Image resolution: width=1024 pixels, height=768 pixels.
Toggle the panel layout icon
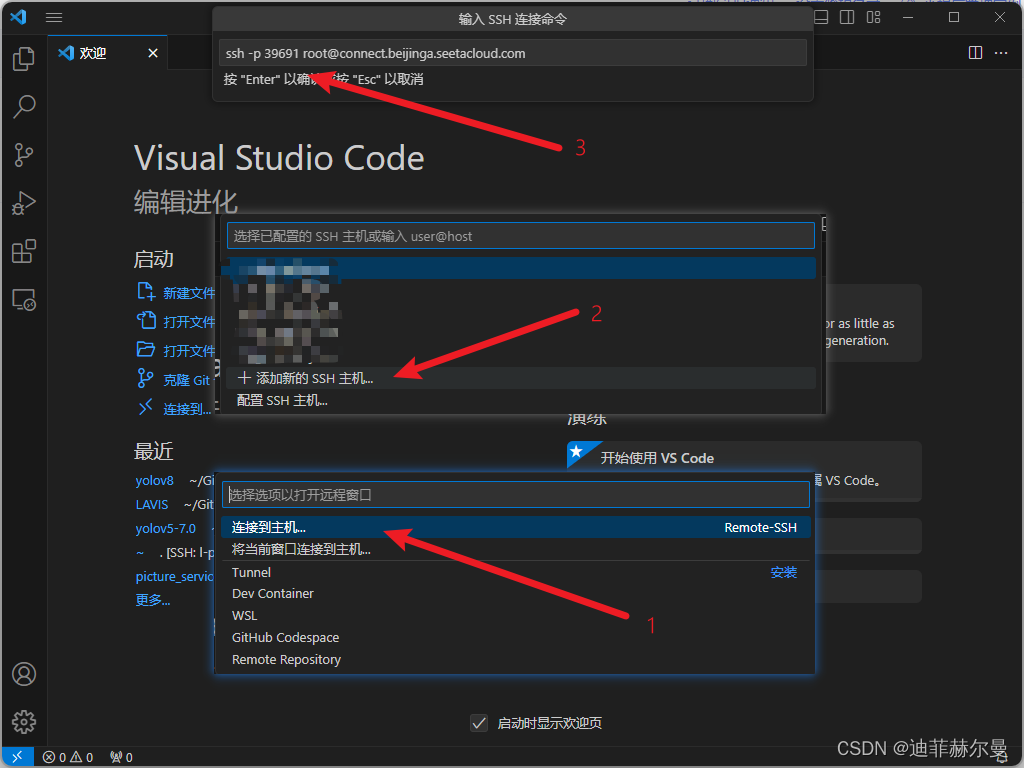[x=822, y=18]
